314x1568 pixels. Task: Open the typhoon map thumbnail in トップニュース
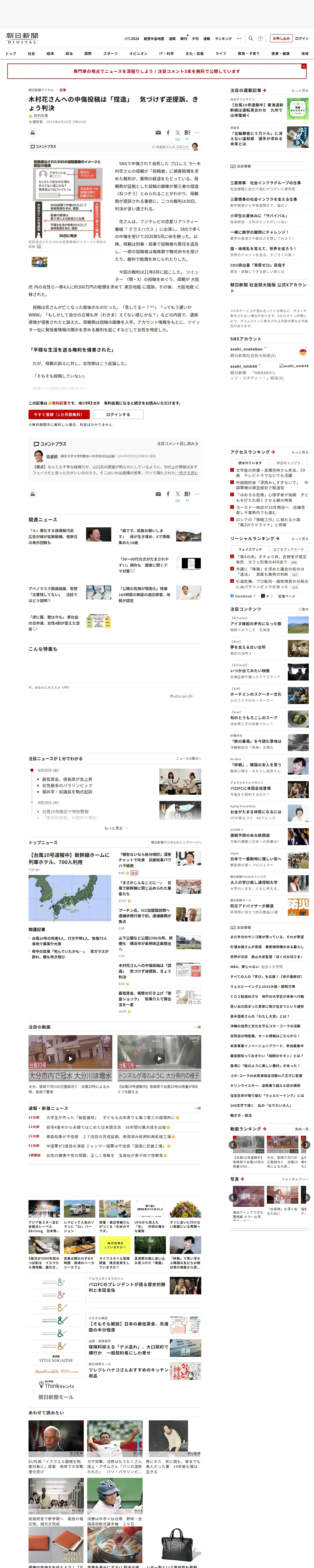[x=70, y=898]
